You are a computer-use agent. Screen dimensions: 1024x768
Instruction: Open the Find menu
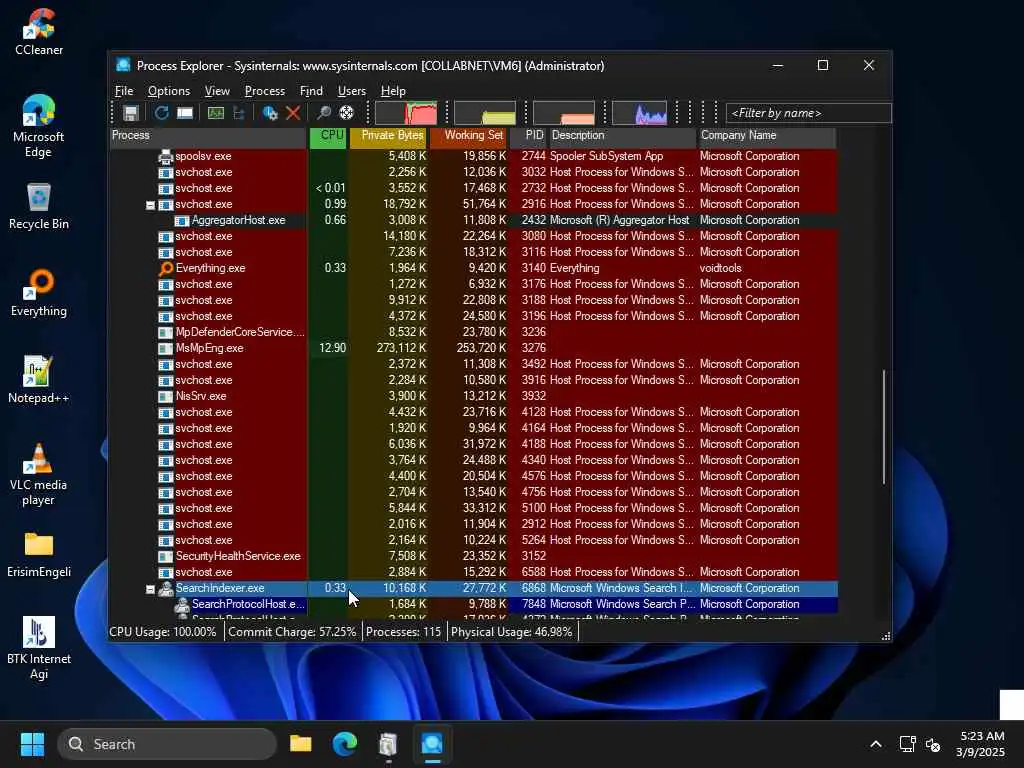311,91
